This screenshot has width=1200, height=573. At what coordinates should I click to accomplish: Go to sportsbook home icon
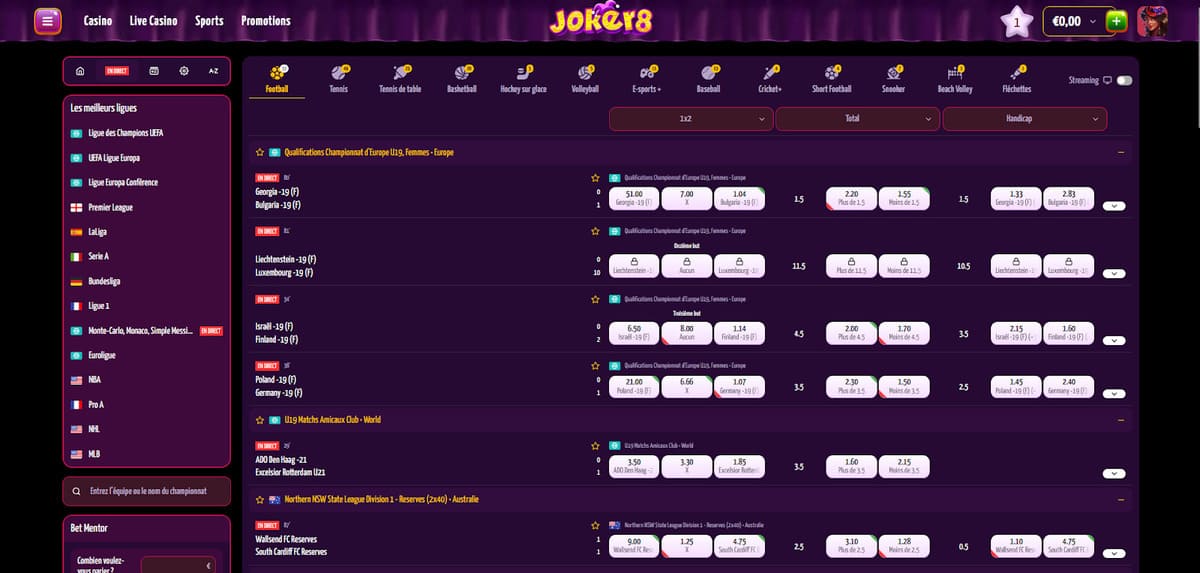[x=80, y=71]
